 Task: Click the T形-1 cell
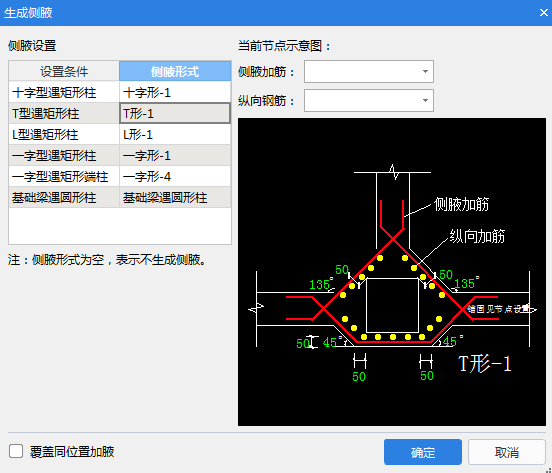pos(175,113)
